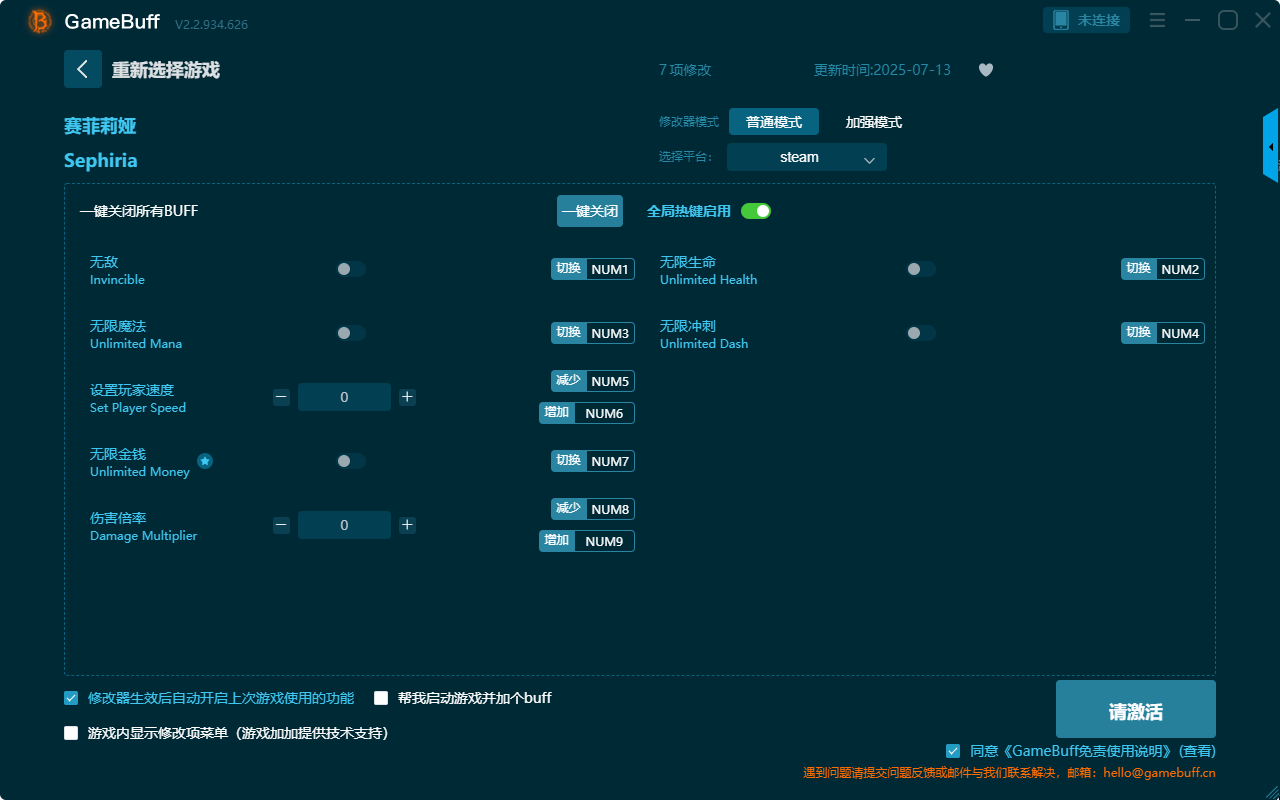1280x800 pixels.
Task: Click the 赛菲莉娅 Chinese game title
Action: coord(100,126)
